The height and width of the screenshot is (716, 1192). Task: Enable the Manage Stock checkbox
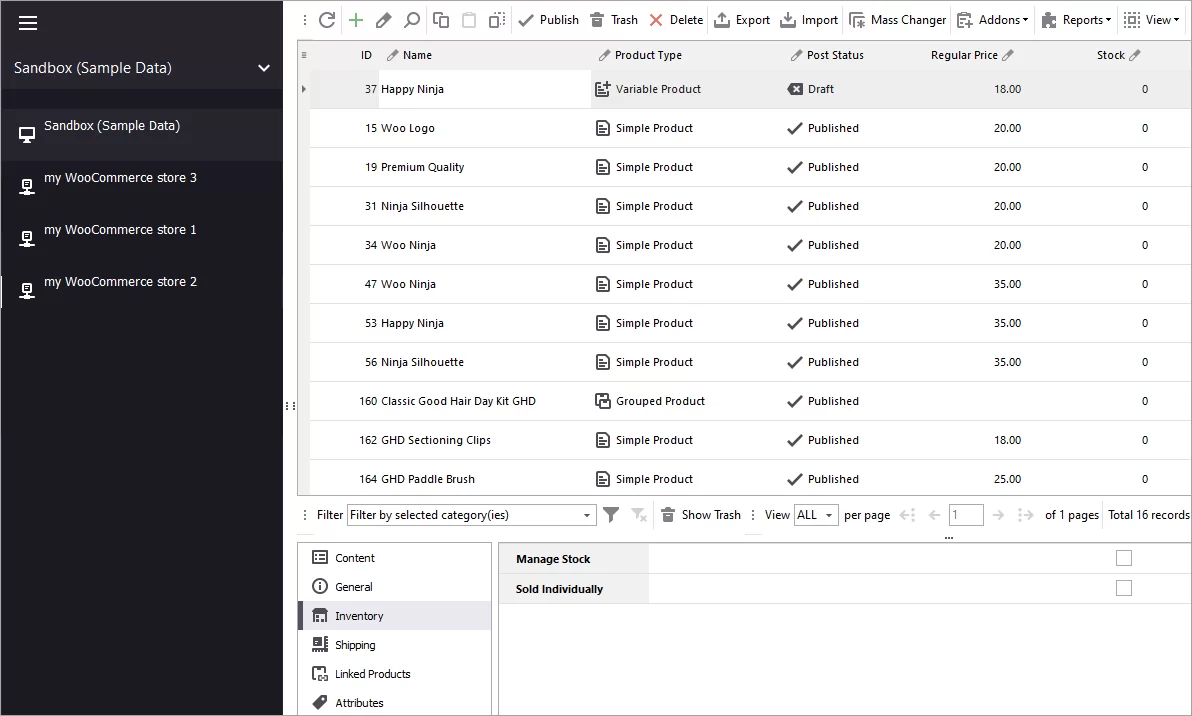[1123, 559]
